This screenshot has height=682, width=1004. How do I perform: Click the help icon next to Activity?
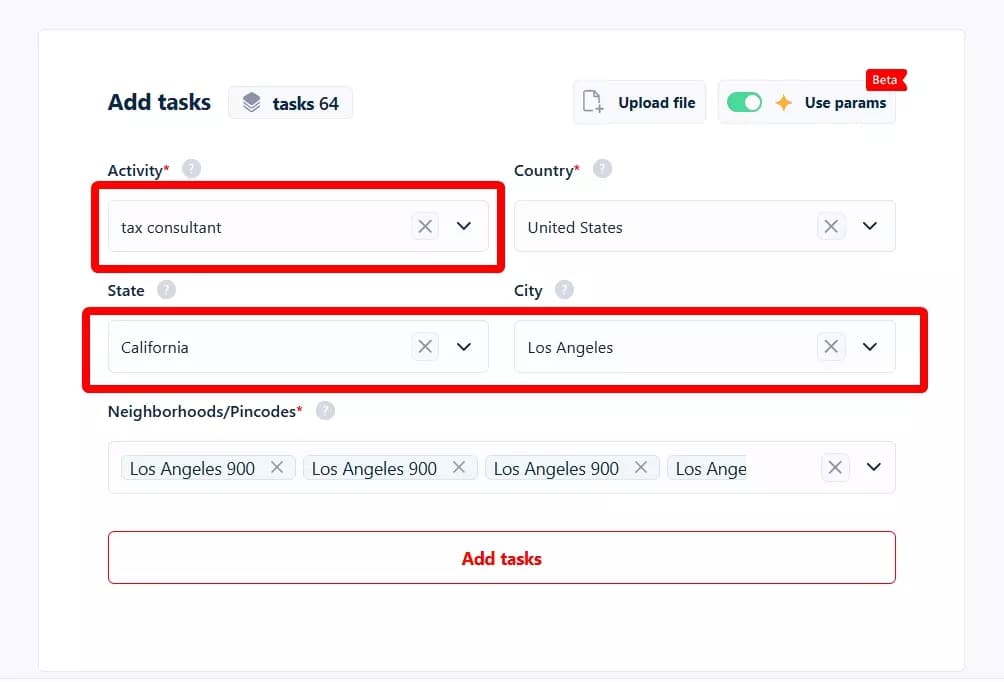[x=191, y=169]
